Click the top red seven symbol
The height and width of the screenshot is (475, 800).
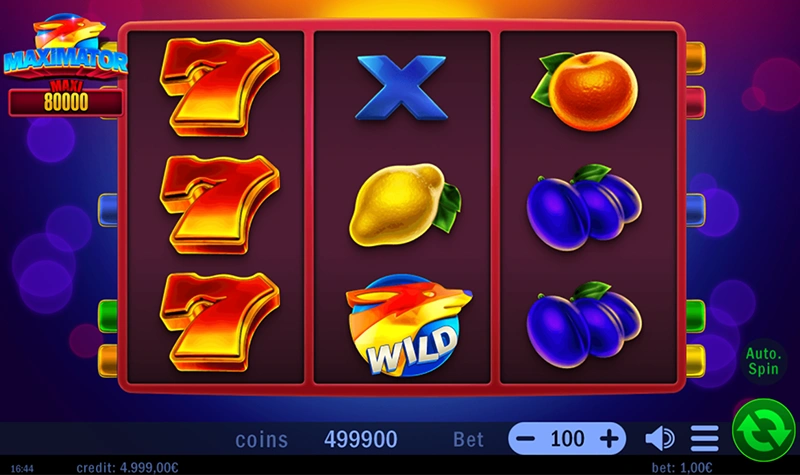(219, 87)
